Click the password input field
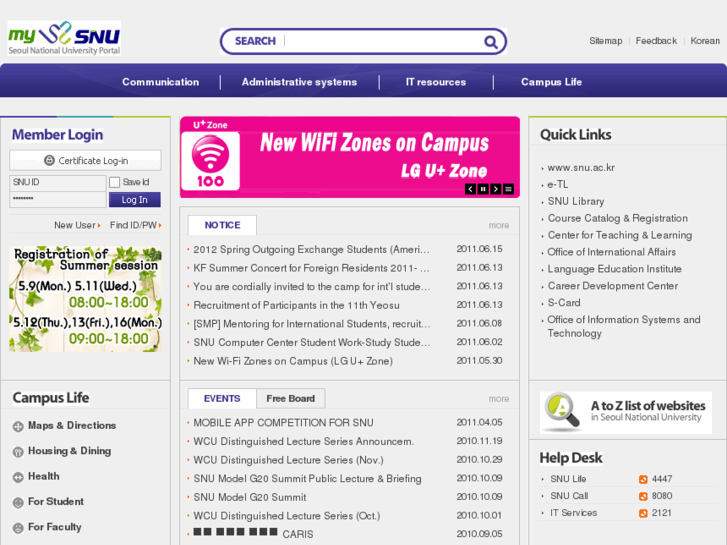This screenshot has height=545, width=727. pyautogui.click(x=58, y=199)
